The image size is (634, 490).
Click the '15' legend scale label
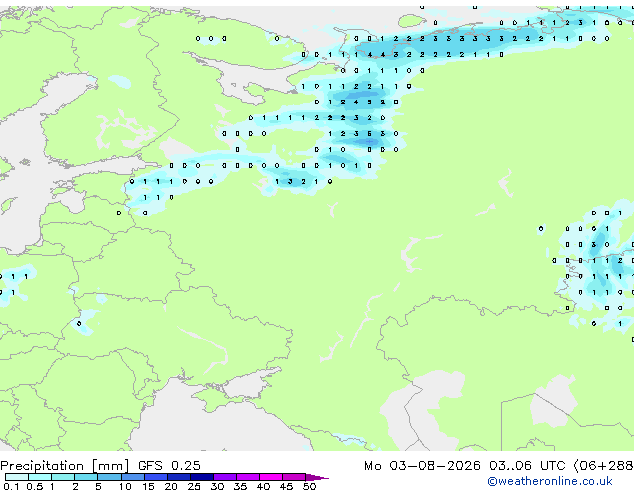click(148, 486)
